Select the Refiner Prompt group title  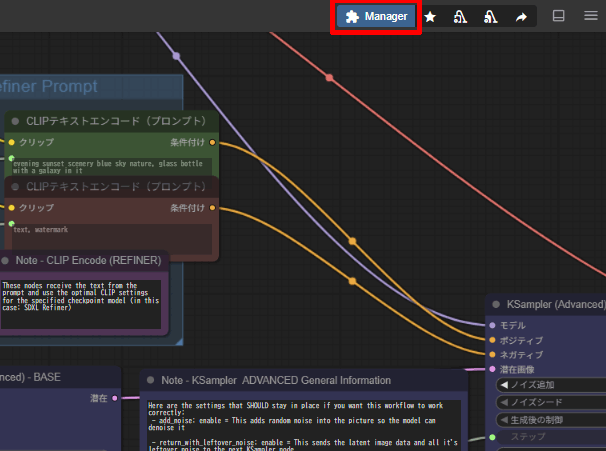49,86
